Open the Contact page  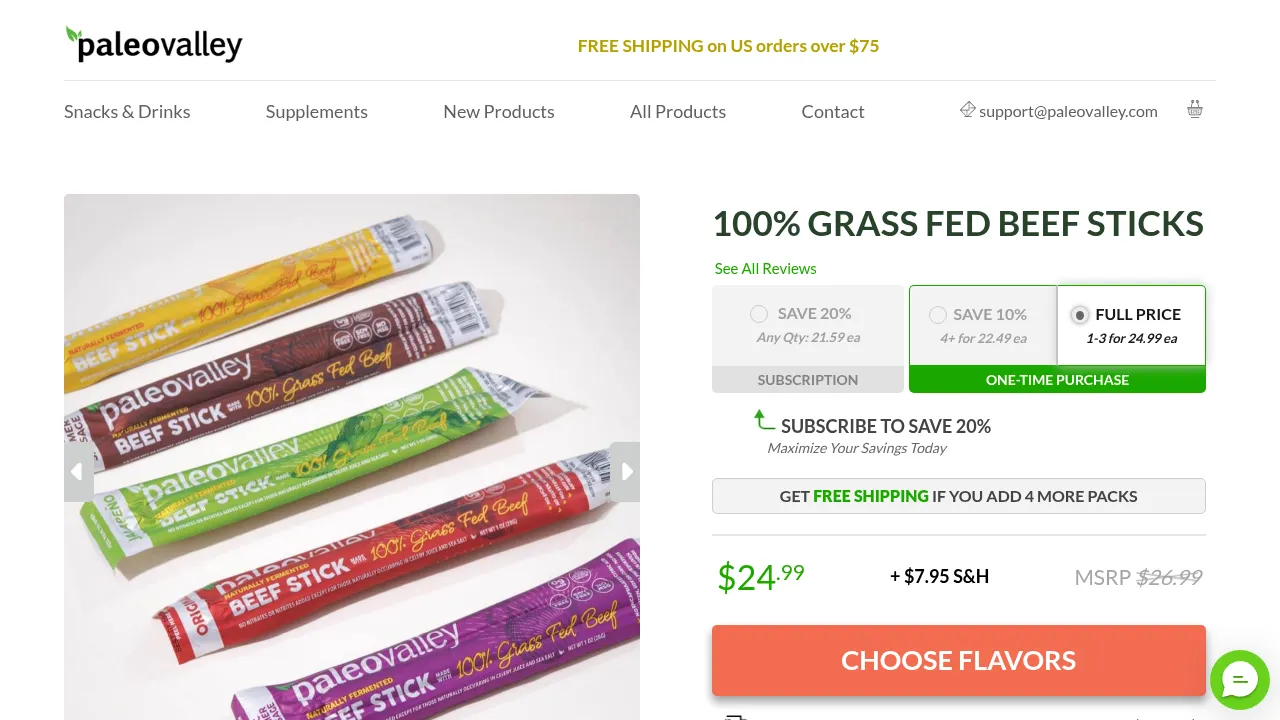point(832,112)
